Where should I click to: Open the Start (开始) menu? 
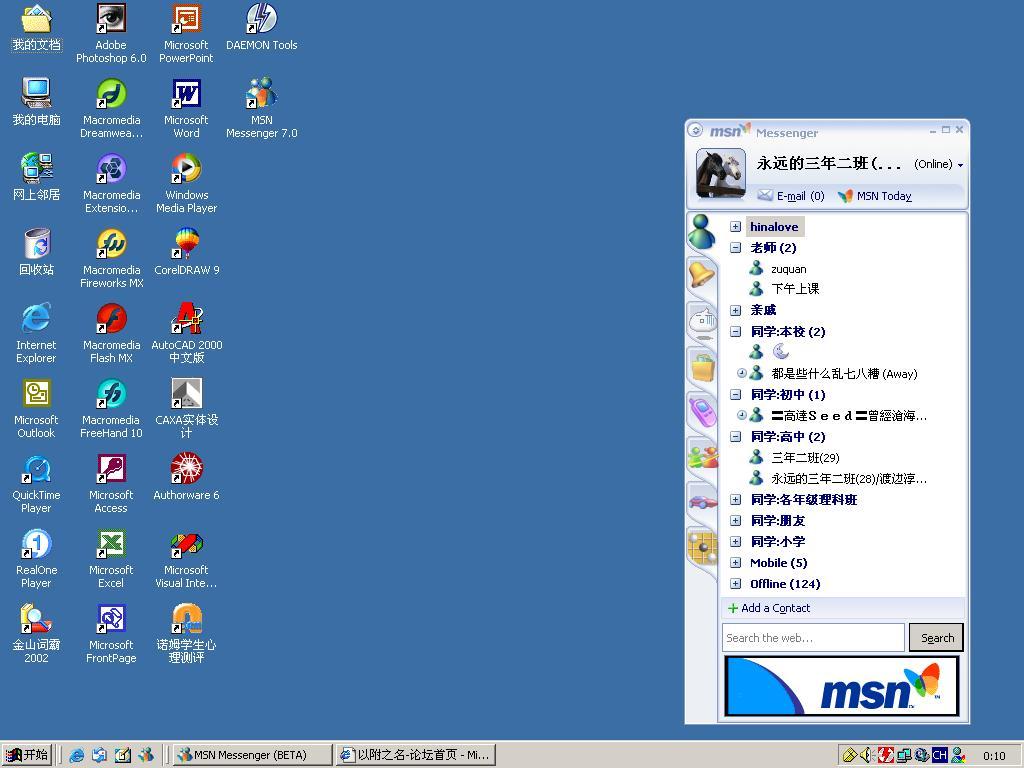pos(27,755)
